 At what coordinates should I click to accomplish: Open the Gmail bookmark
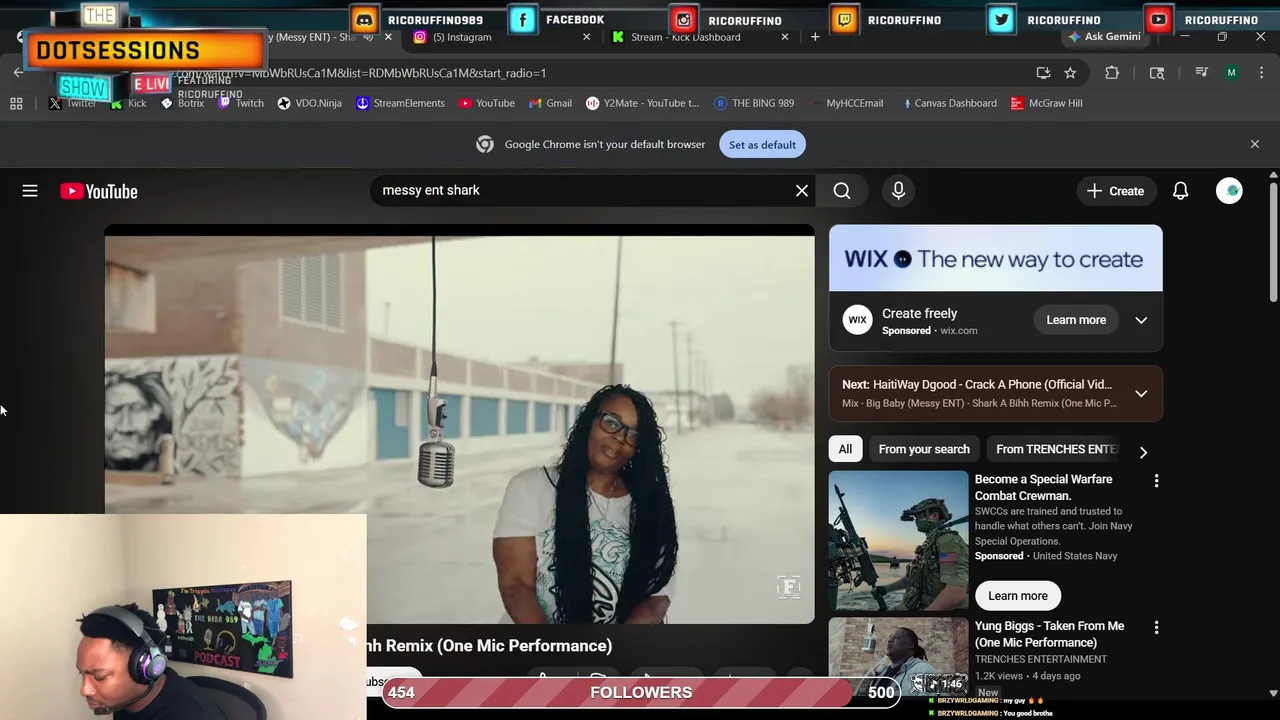click(550, 103)
